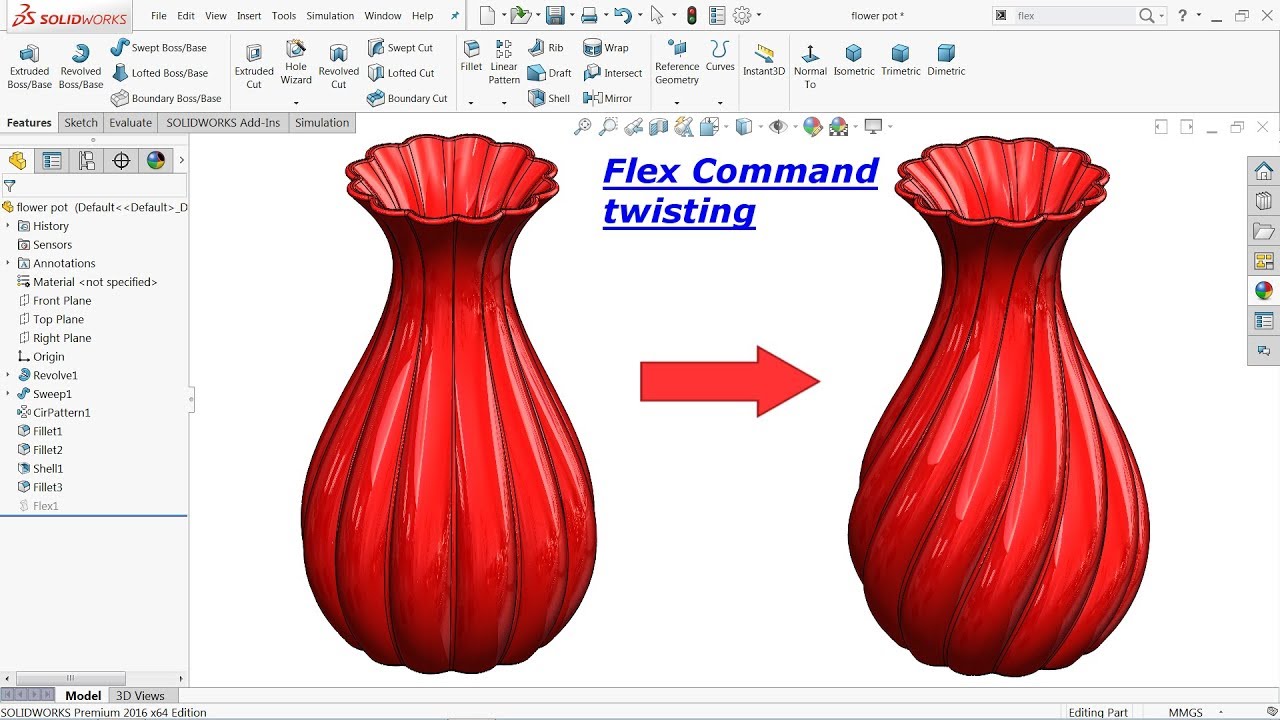Image resolution: width=1280 pixels, height=720 pixels.
Task: Open the ConfigurationManager tab
Action: click(x=87, y=161)
